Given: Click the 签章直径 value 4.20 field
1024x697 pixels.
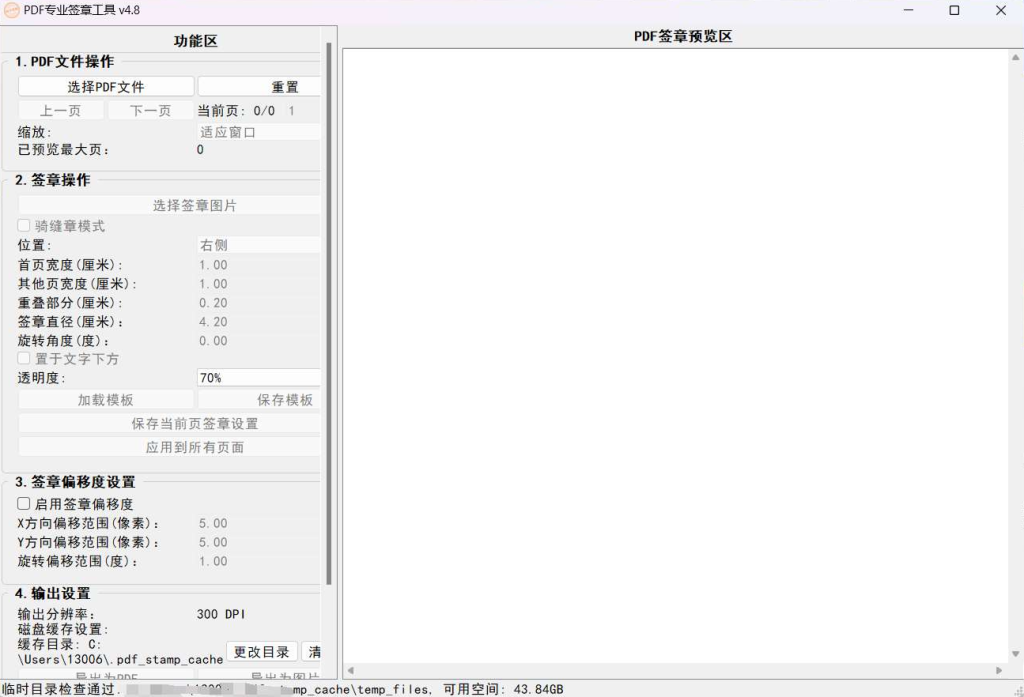Looking at the screenshot, I should coord(259,321).
